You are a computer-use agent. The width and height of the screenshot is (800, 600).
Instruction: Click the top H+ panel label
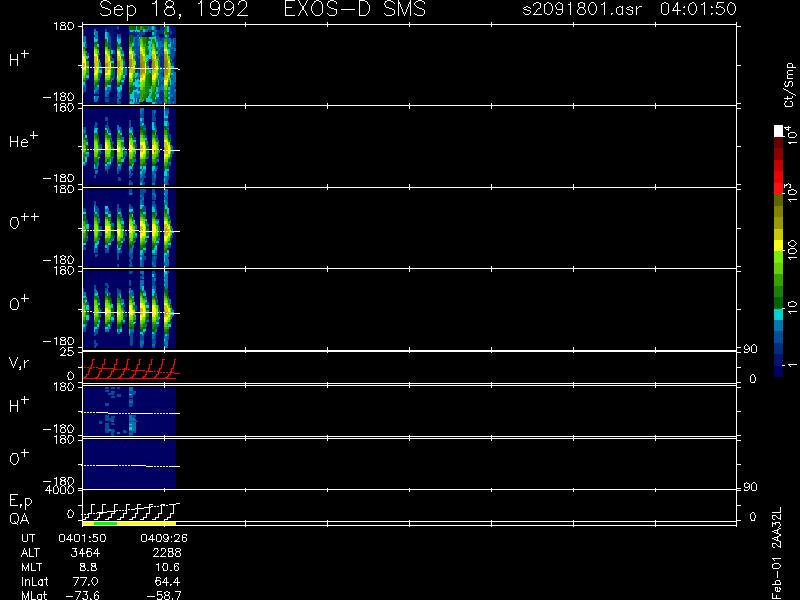coord(19,59)
